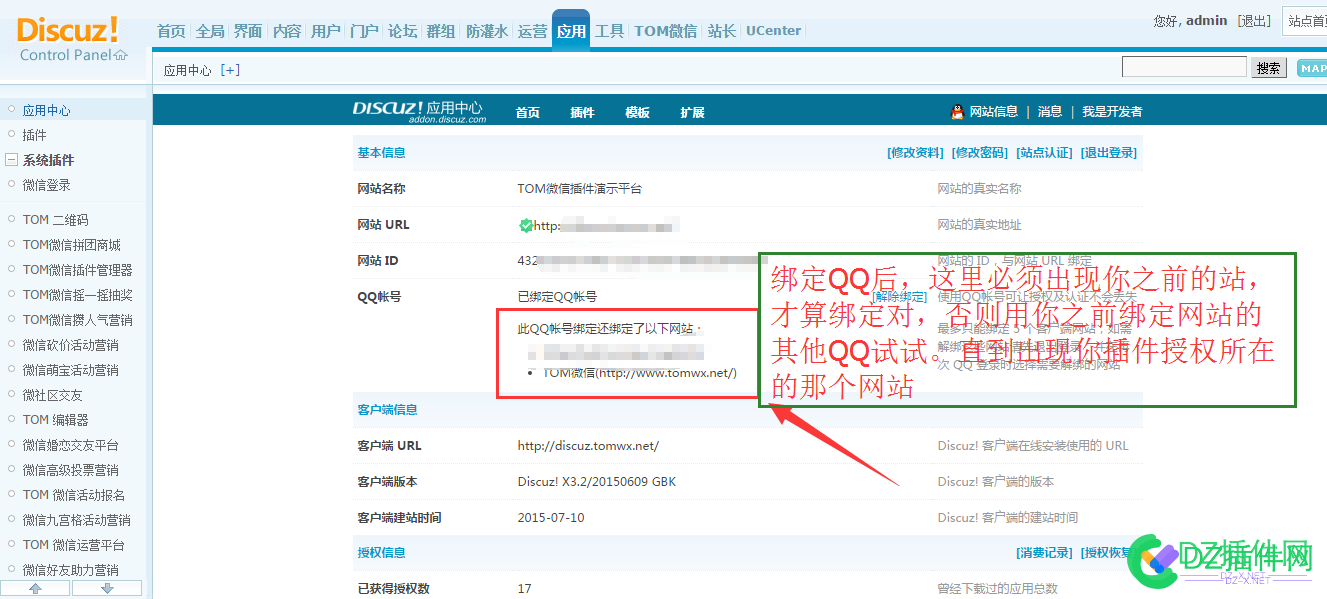The image size is (1327, 599).
Task: Click the up arrow below the sidebar
Action: coord(36,588)
